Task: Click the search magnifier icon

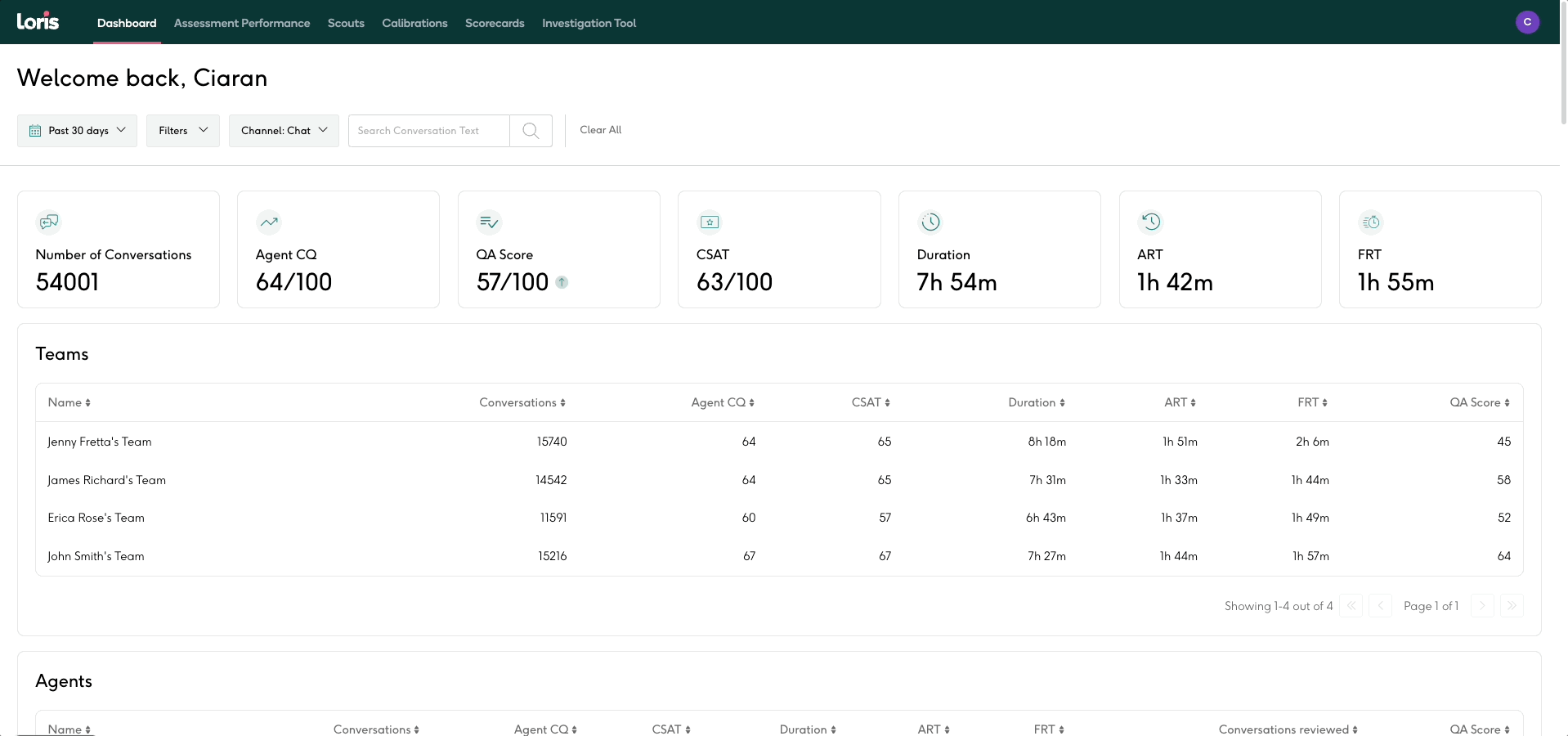Action: point(531,131)
